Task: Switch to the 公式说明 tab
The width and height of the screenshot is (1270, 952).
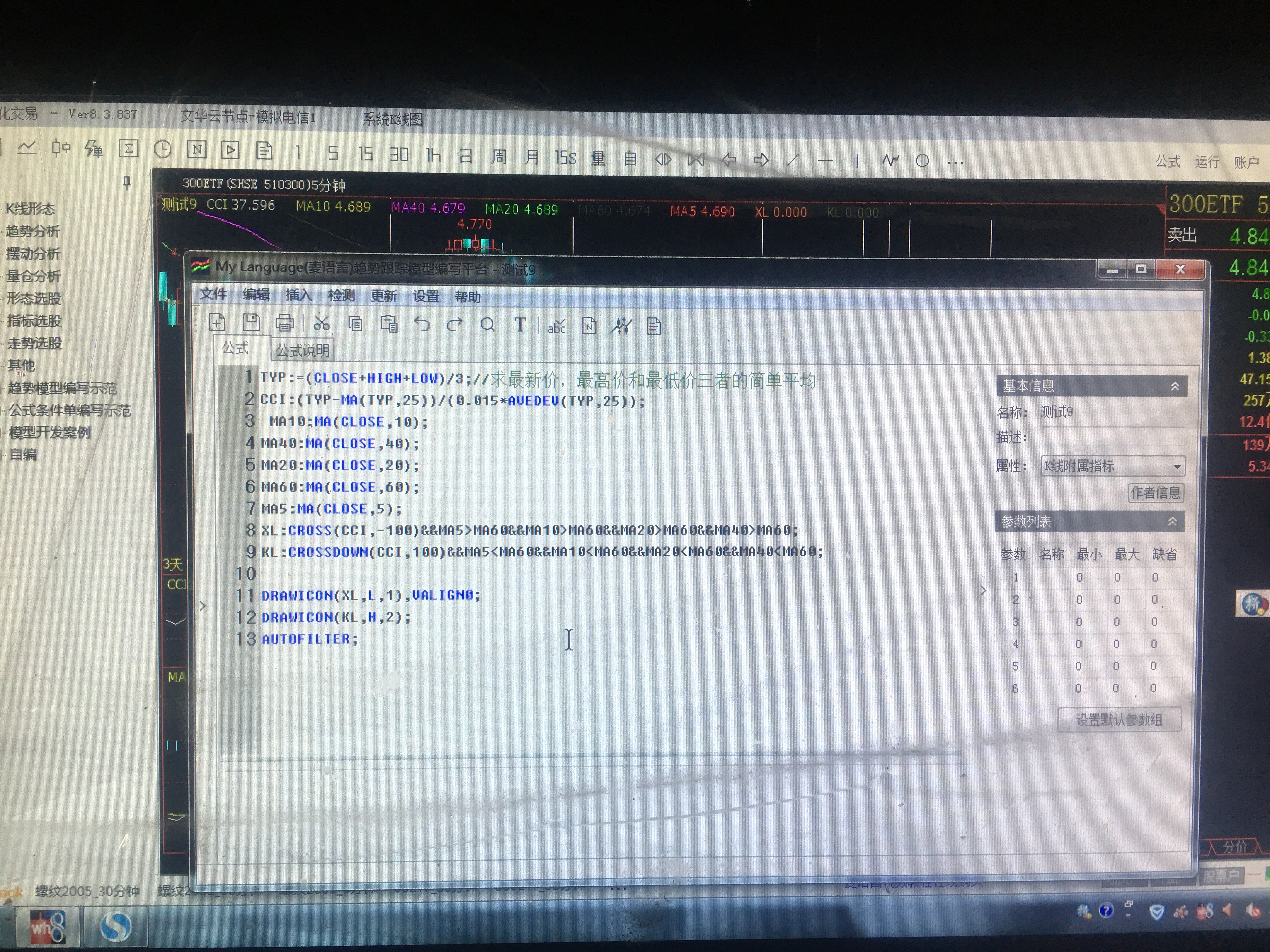Action: 303,350
